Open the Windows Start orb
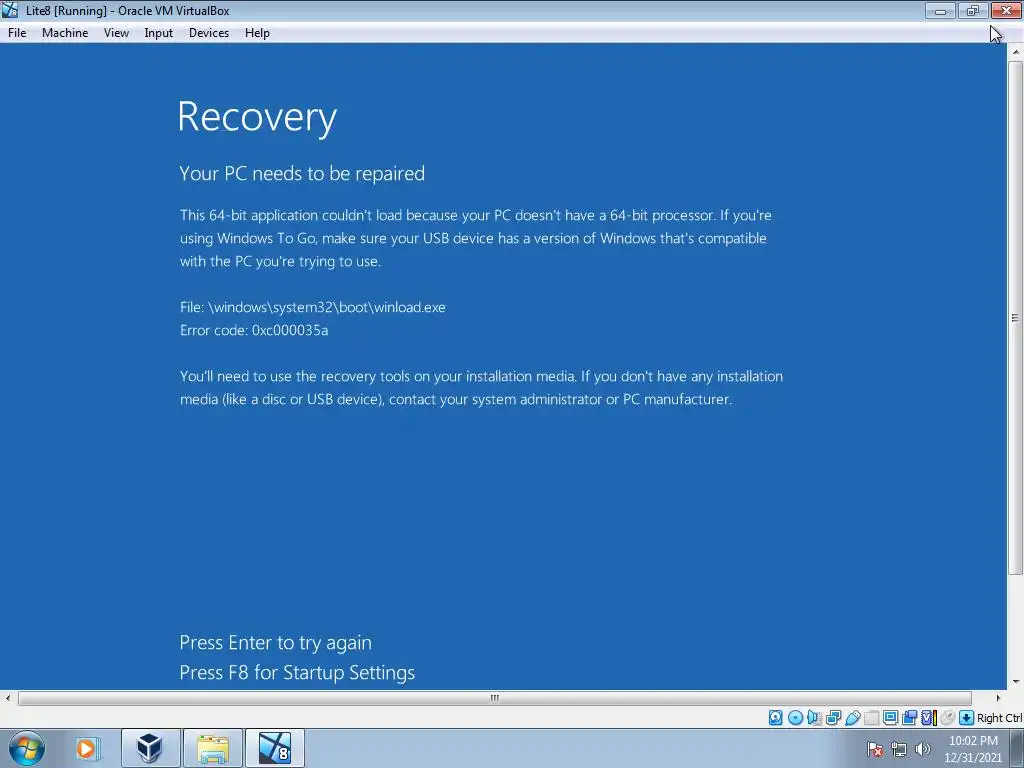1024x768 pixels. [x=27, y=748]
